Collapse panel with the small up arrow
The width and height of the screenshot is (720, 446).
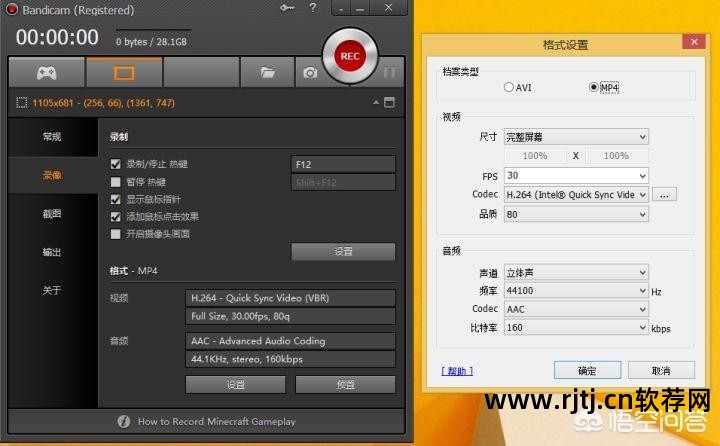tap(376, 102)
